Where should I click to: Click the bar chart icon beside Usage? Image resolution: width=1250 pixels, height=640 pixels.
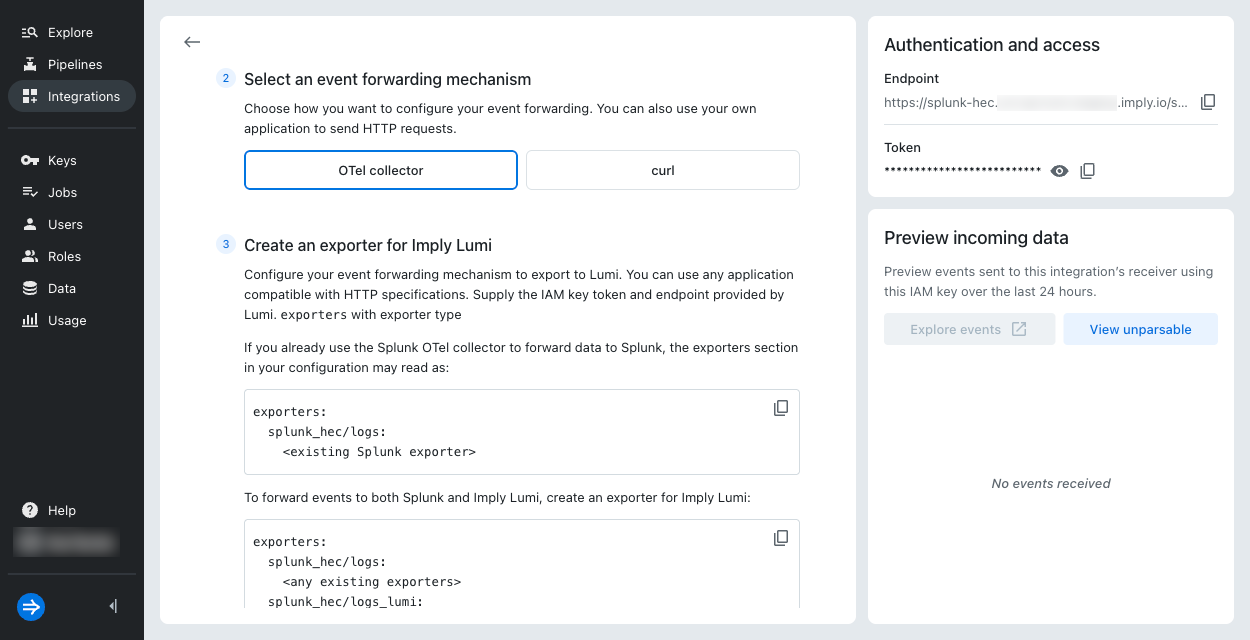pos(30,320)
